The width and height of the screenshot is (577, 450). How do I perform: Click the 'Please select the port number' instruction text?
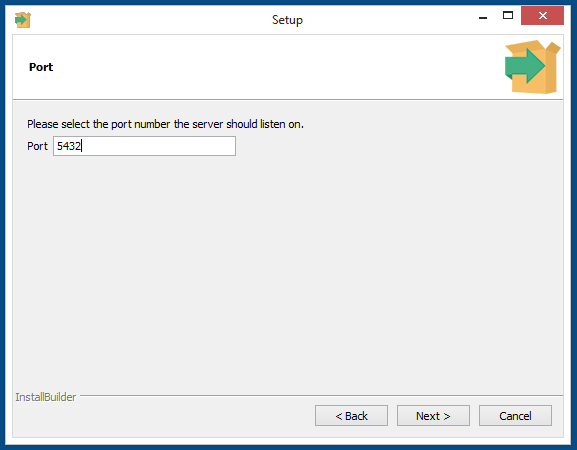(165, 124)
